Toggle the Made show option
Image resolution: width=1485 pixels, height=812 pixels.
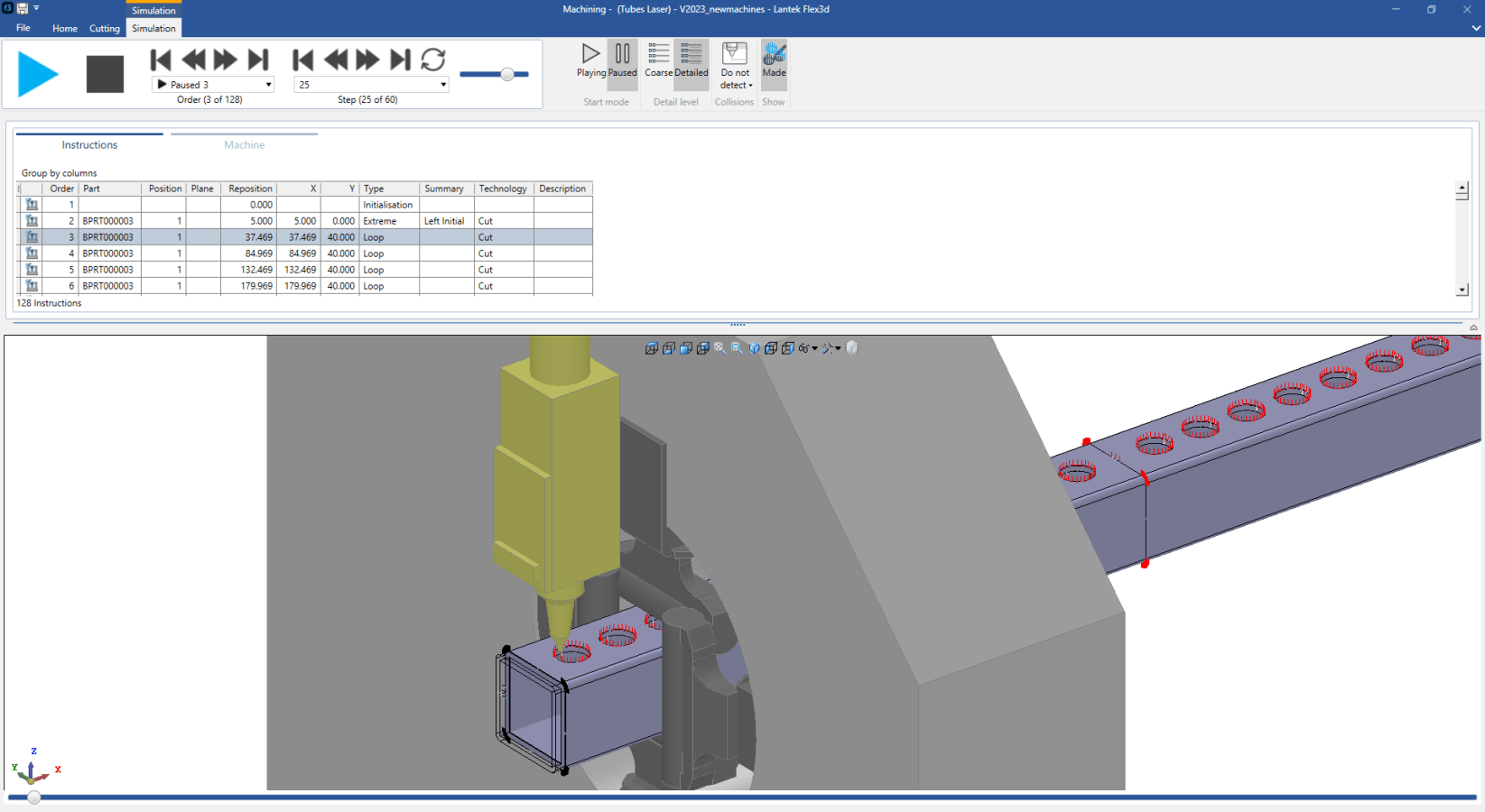[774, 60]
